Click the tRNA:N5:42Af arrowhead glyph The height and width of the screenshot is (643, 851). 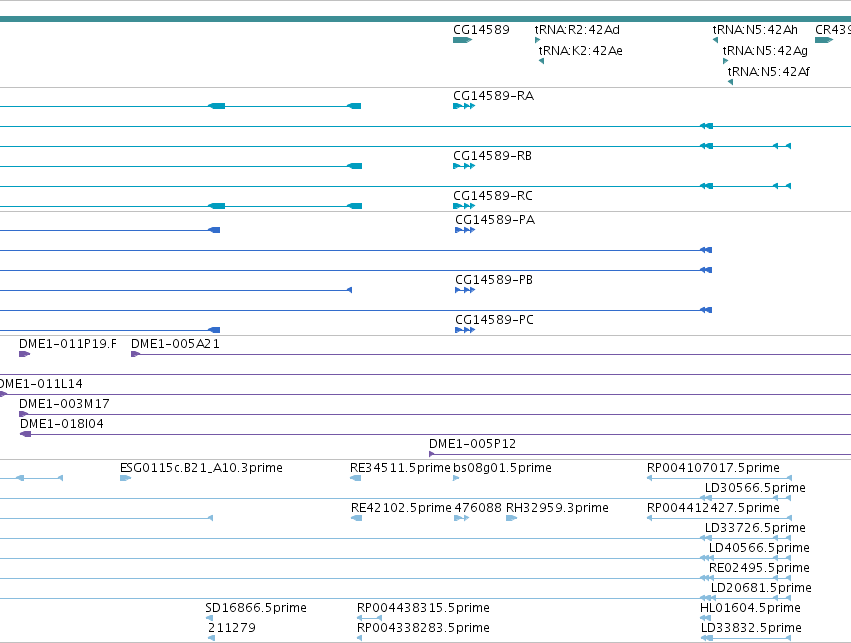tap(731, 82)
